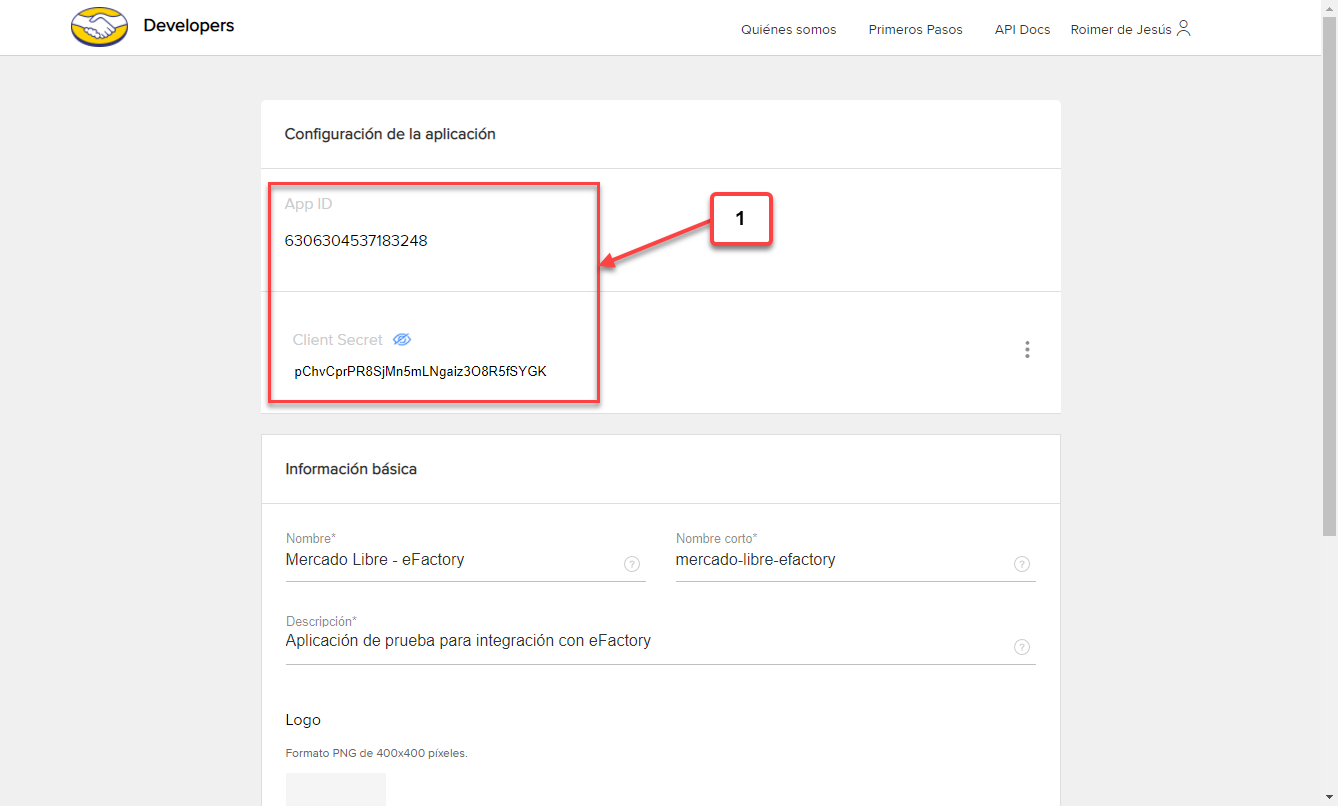Click the Configuración de la aplicación heading
The width and height of the screenshot is (1338, 806).
click(x=390, y=134)
